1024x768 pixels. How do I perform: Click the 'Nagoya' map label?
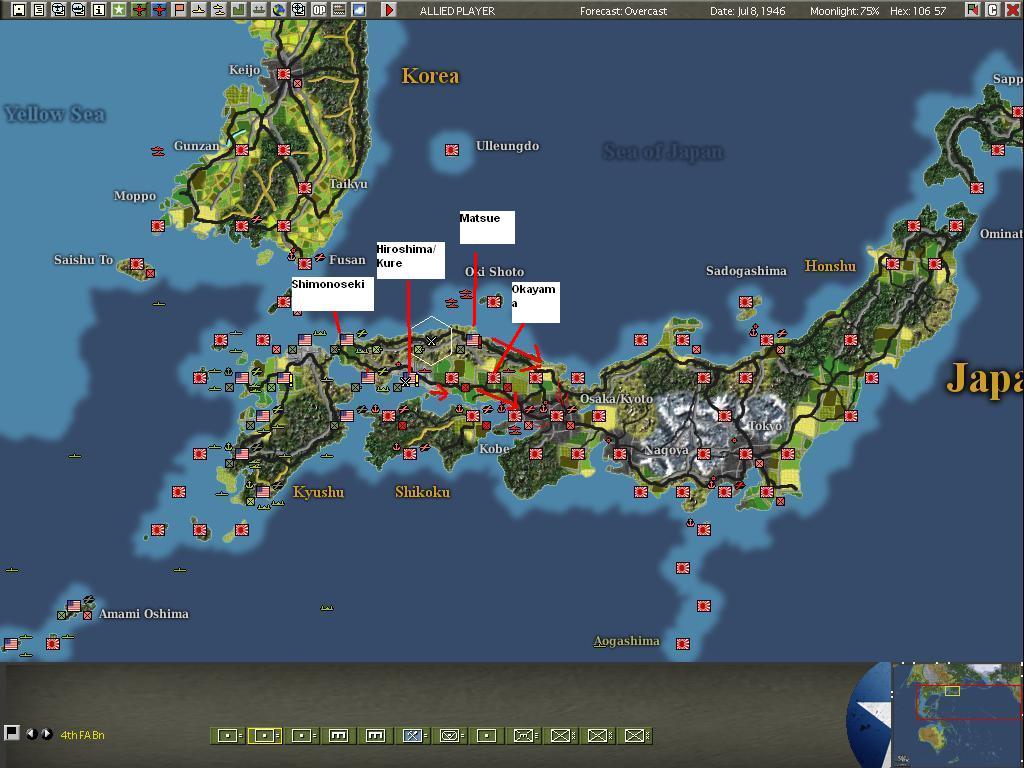pos(666,450)
